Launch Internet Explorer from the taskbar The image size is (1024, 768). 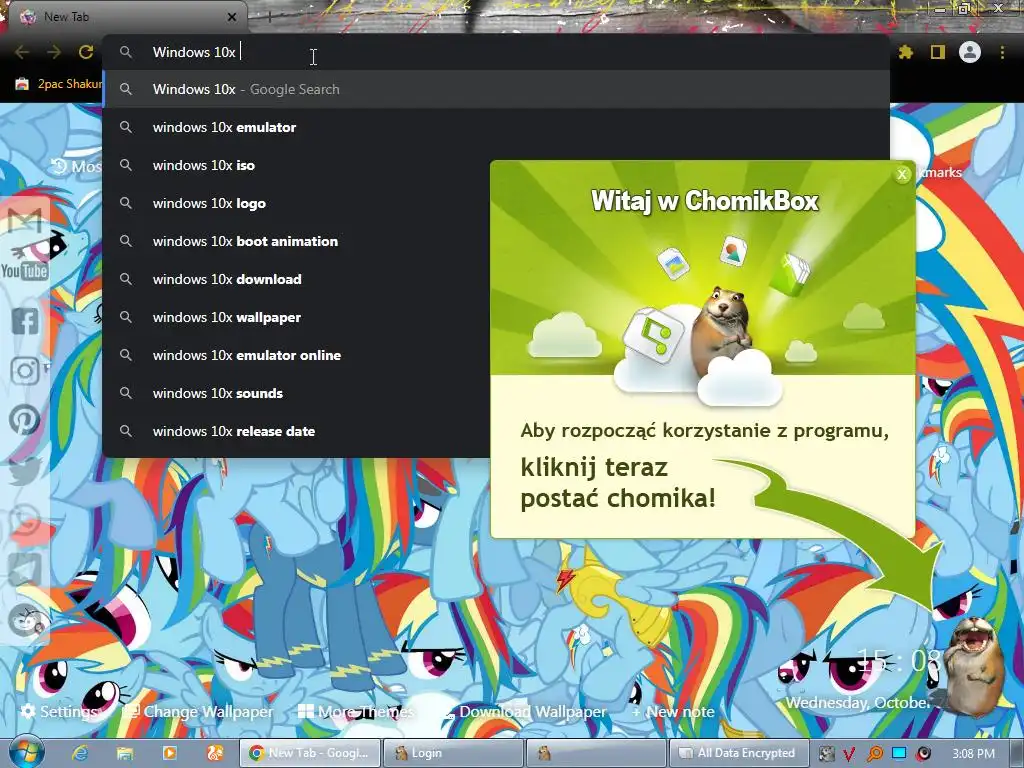80,753
